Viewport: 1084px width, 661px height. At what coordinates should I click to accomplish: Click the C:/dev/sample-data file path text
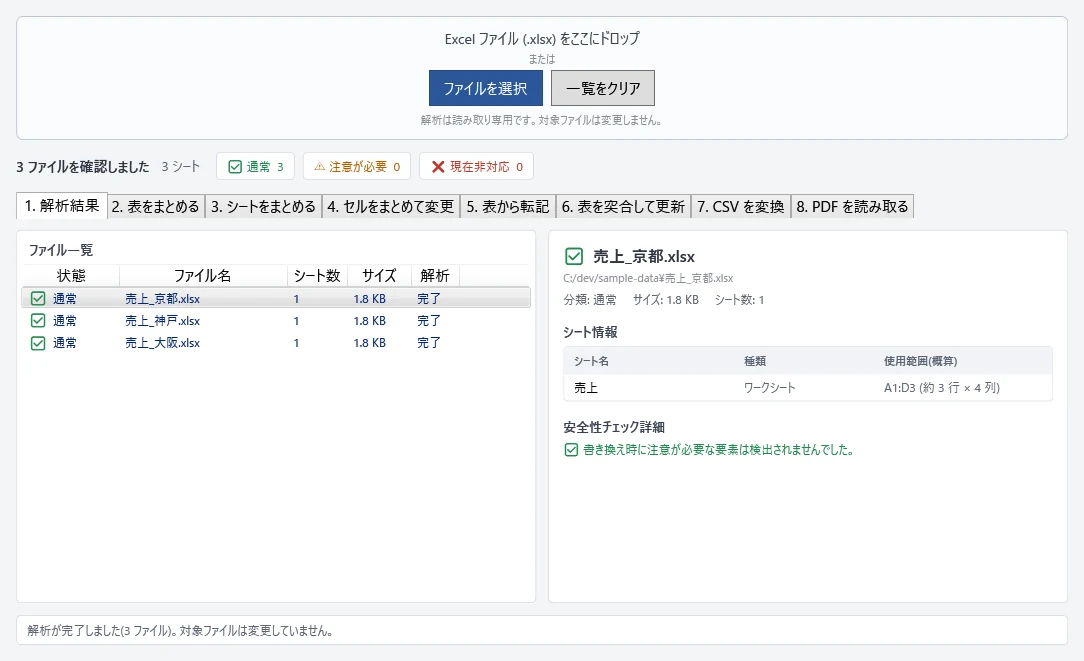pyautogui.click(x=648, y=278)
